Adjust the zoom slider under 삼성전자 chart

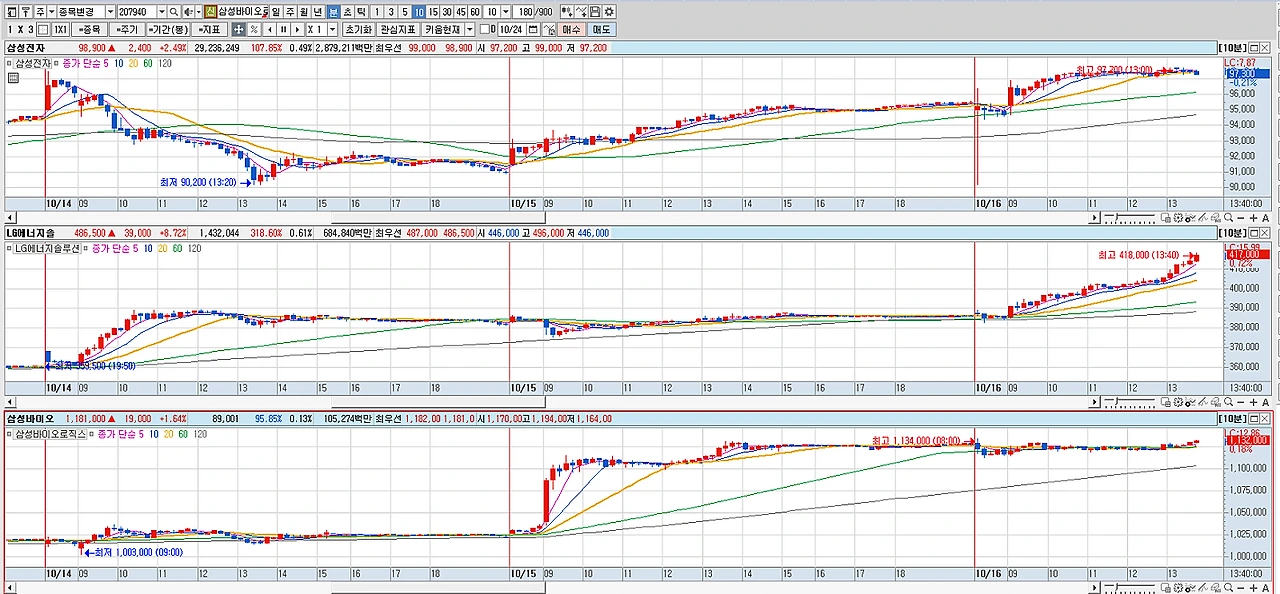(1130, 218)
